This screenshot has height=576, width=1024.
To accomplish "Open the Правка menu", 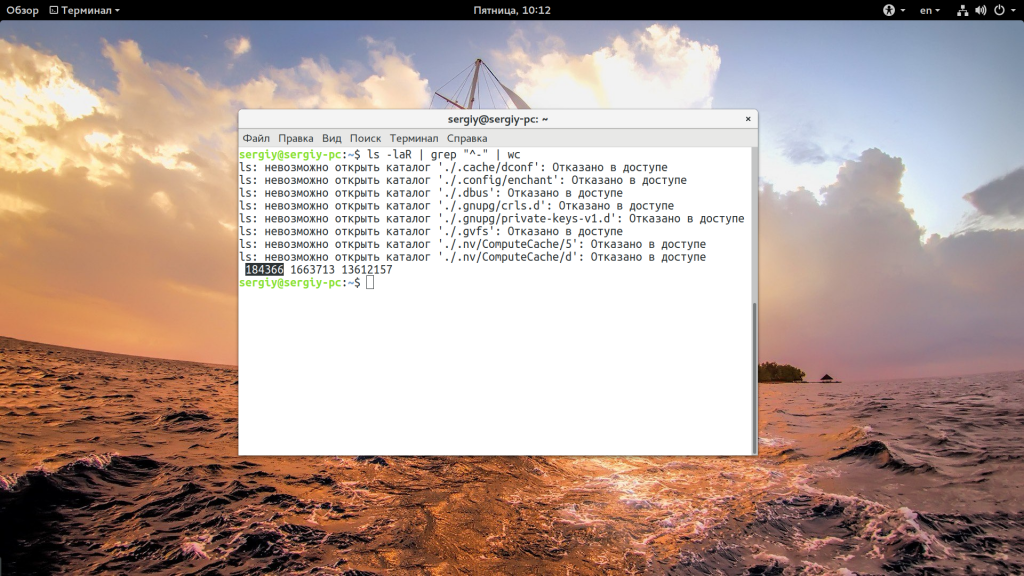I will point(296,138).
